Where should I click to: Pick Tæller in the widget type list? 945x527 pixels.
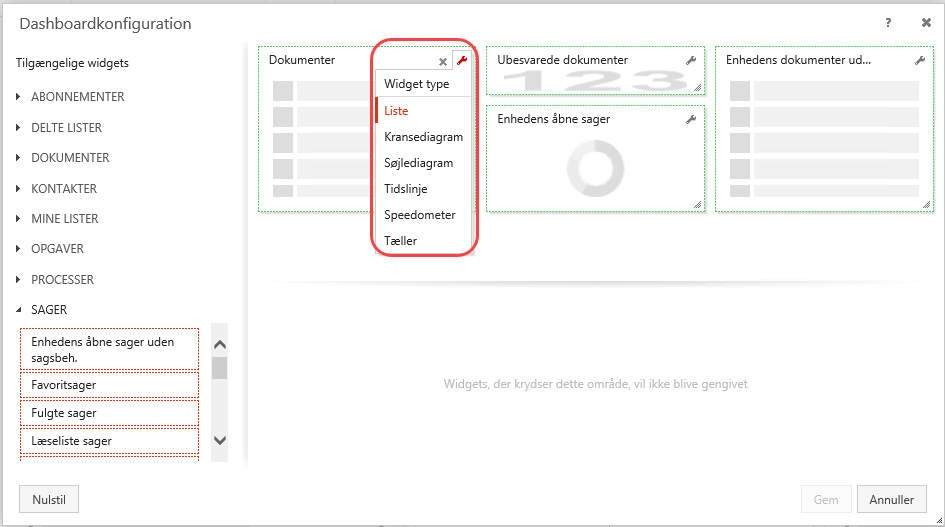click(x=400, y=241)
